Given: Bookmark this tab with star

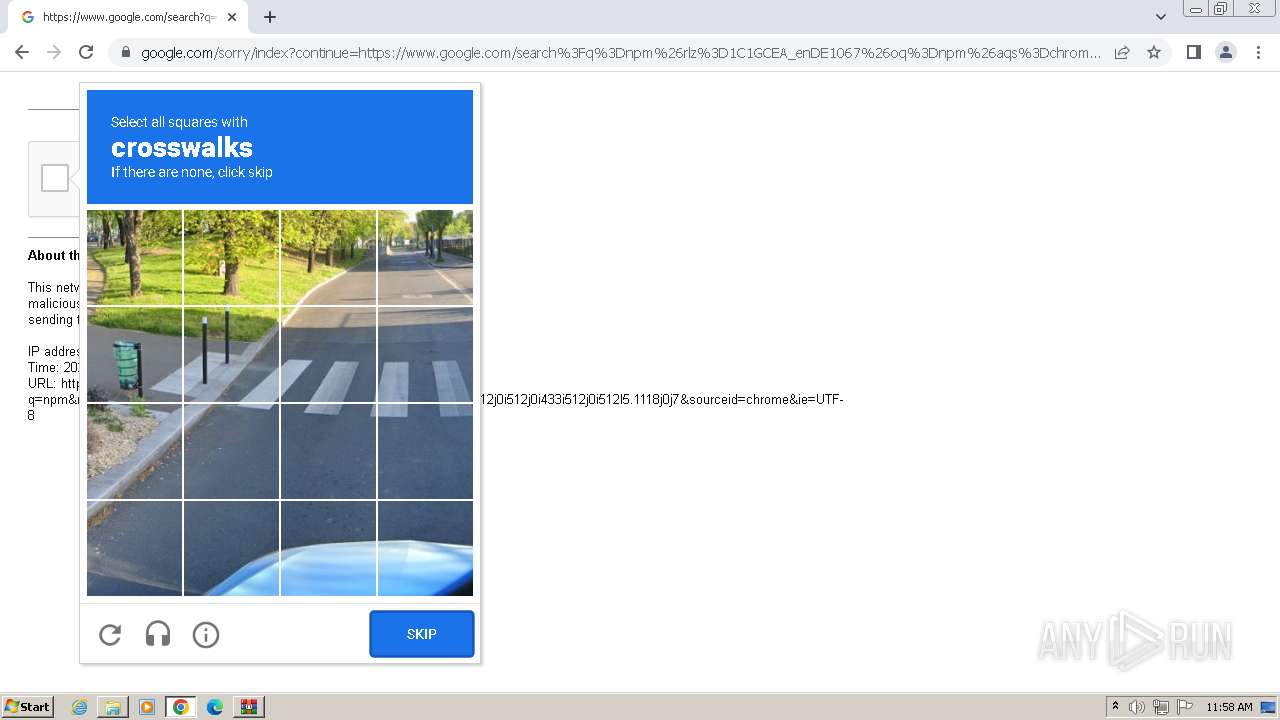Looking at the screenshot, I should click(x=1154, y=52).
